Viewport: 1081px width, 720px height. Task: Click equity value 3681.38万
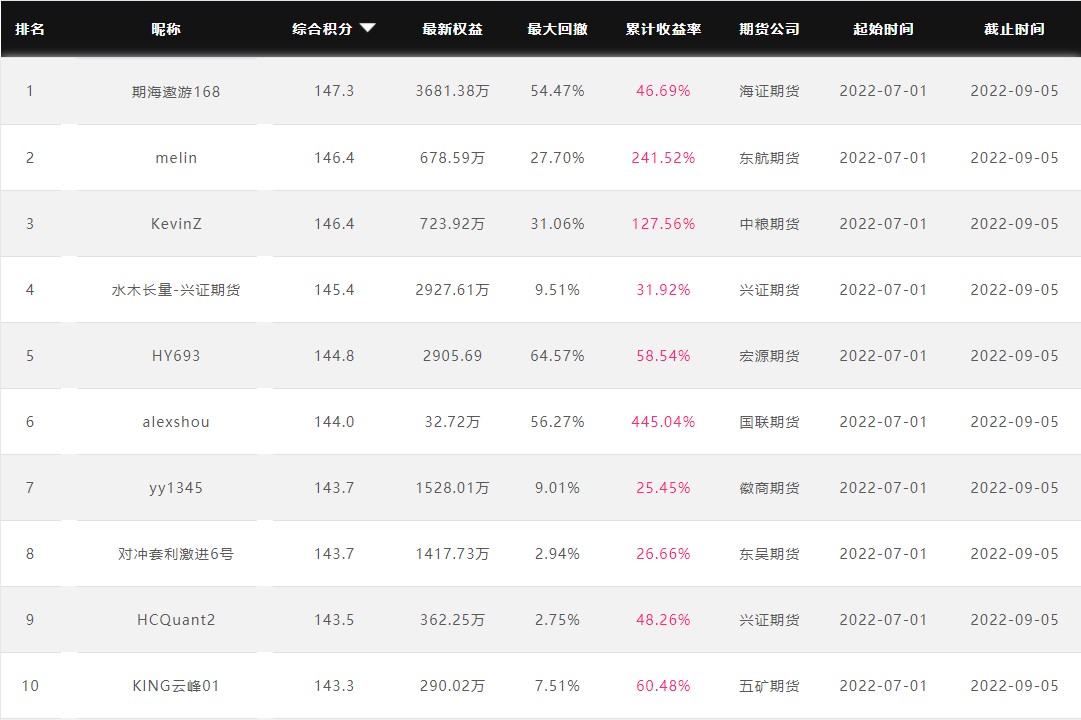click(x=452, y=91)
